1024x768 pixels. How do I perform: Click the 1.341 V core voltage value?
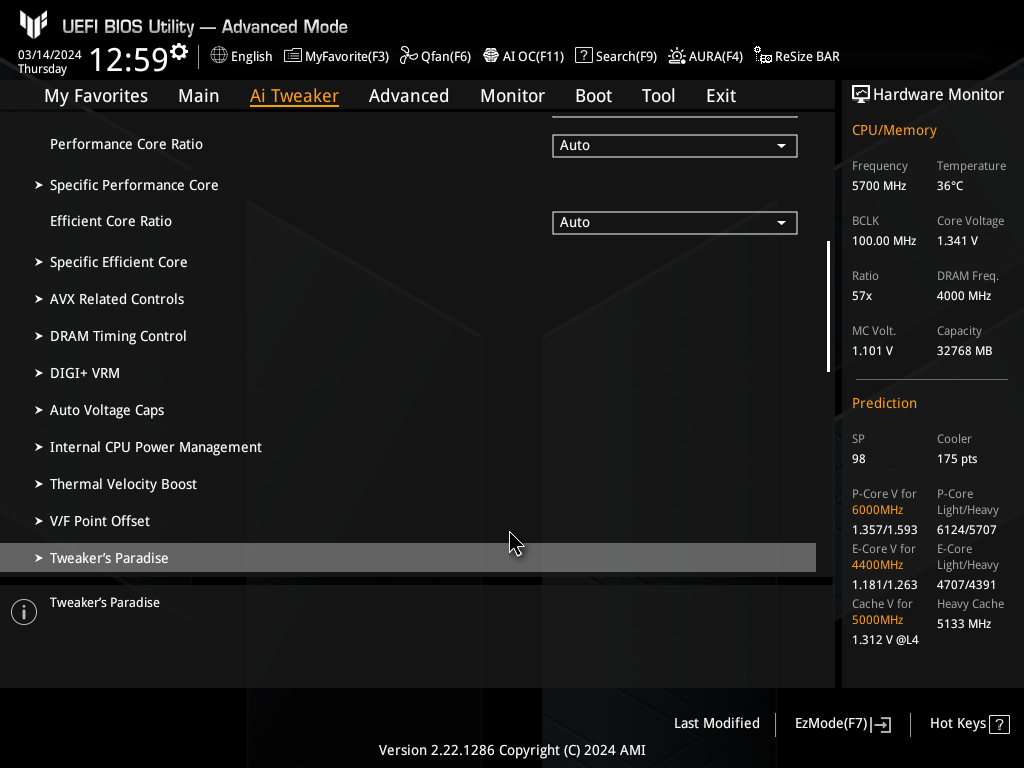[x=957, y=241]
